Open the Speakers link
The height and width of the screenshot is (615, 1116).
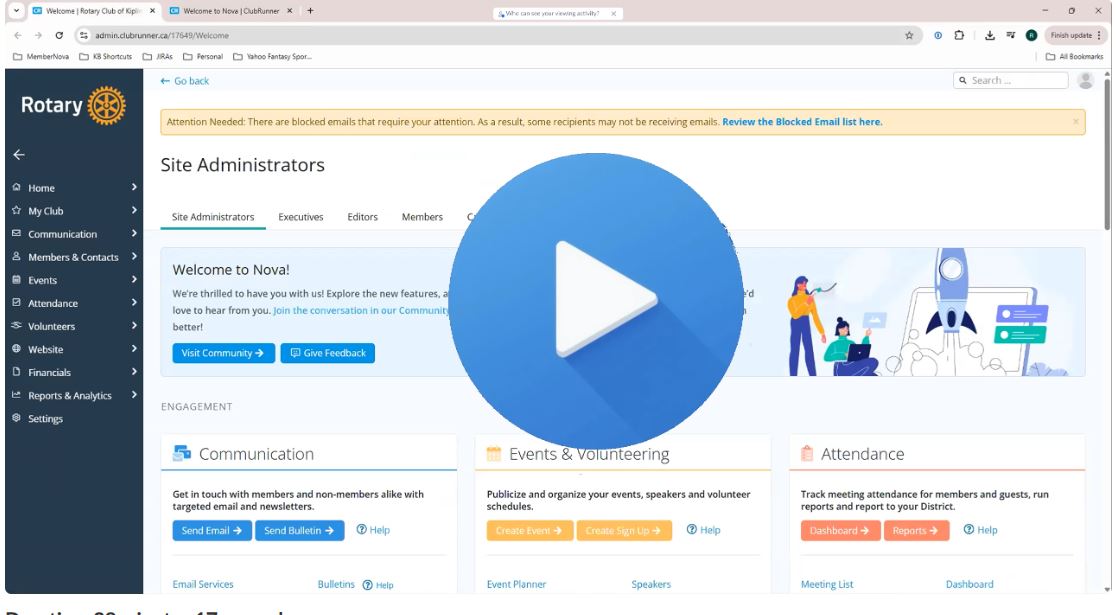[651, 584]
